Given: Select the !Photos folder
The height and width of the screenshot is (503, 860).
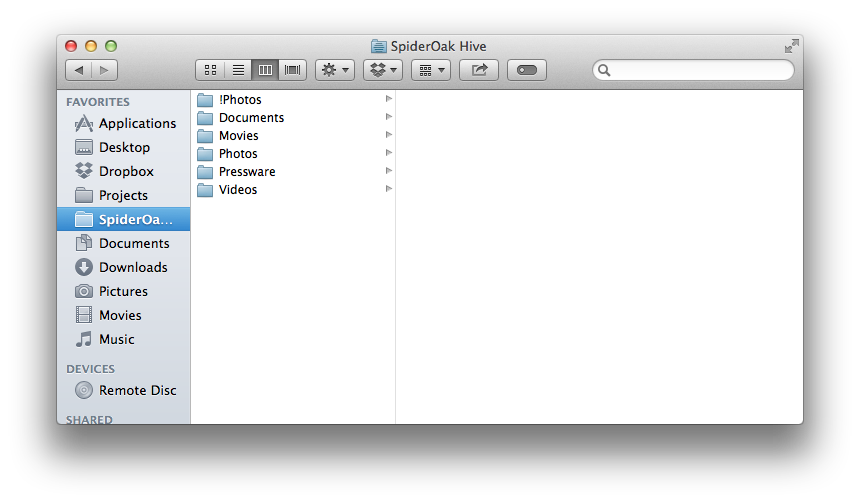Looking at the screenshot, I should coord(295,99).
